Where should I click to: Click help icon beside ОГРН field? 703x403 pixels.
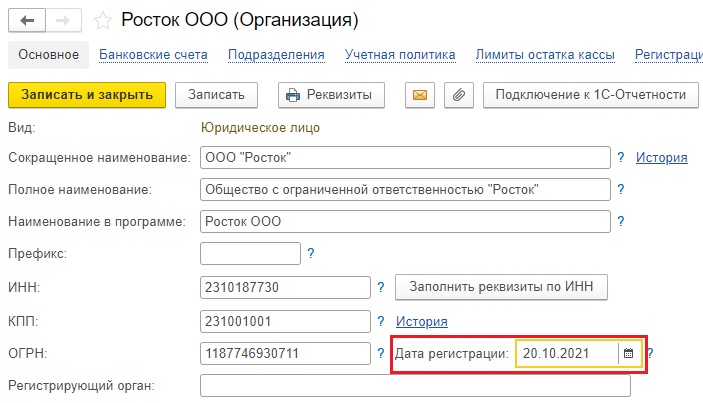pyautogui.click(x=381, y=353)
